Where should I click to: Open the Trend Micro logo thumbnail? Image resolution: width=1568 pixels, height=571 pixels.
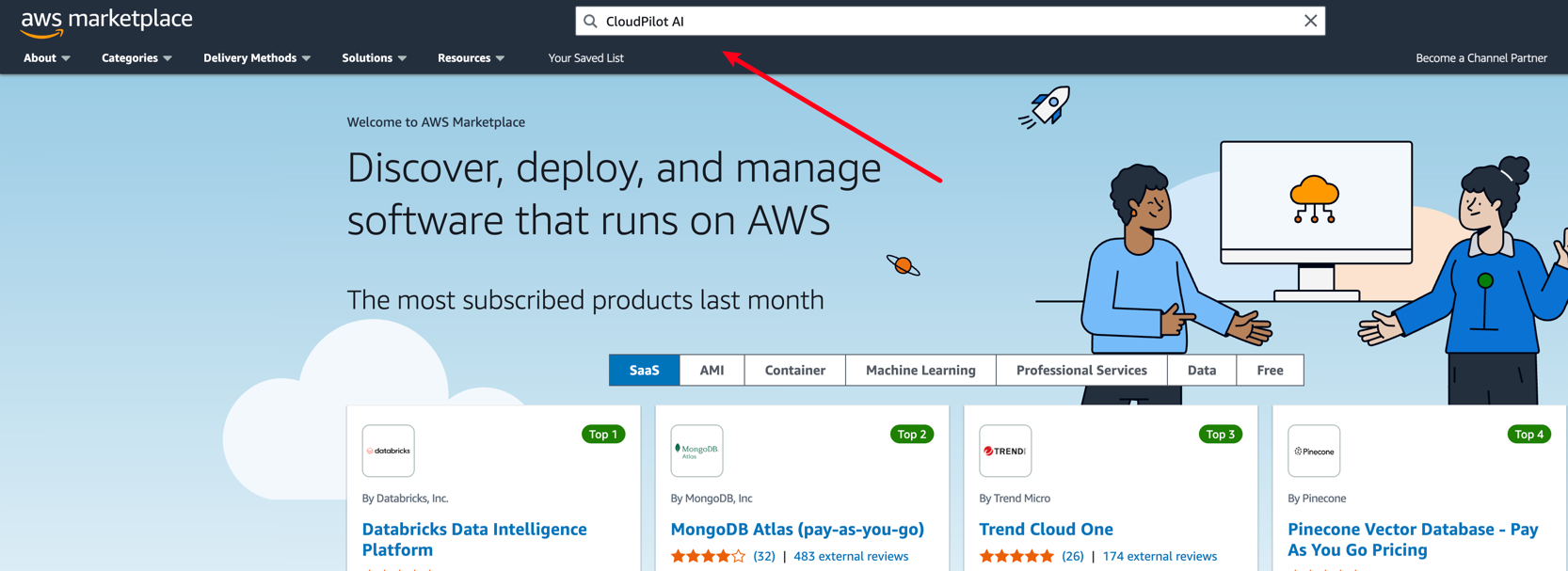(x=1005, y=451)
